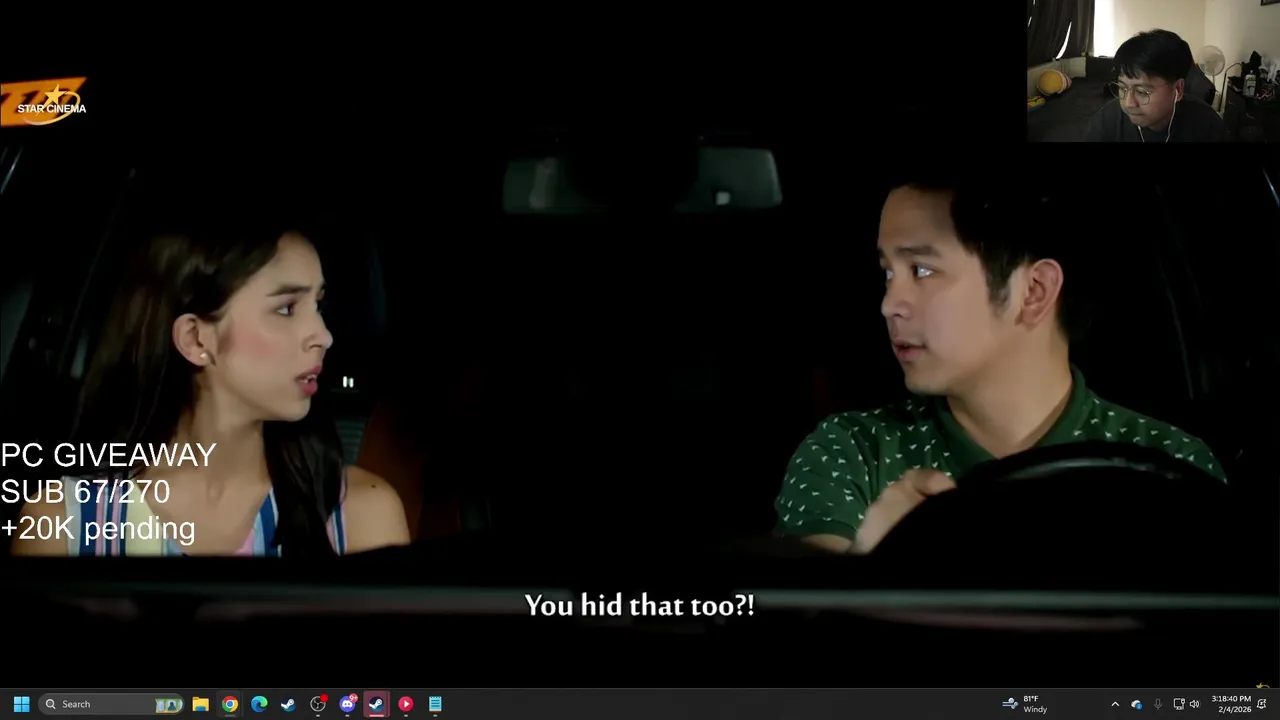Open the clock showing 3:18:40 PM
Screen dimensions: 1280x720
pyautogui.click(x=1231, y=704)
